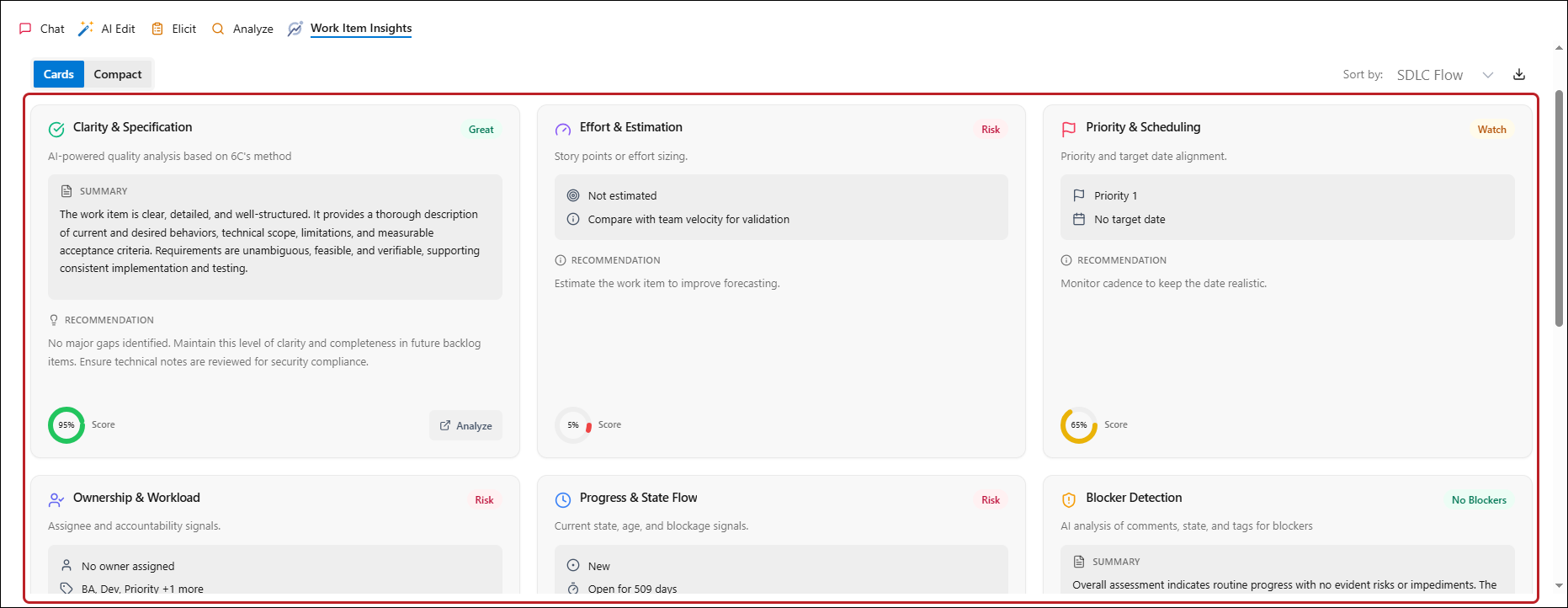Click the 95% score ring
The image size is (1568, 608).
[66, 425]
